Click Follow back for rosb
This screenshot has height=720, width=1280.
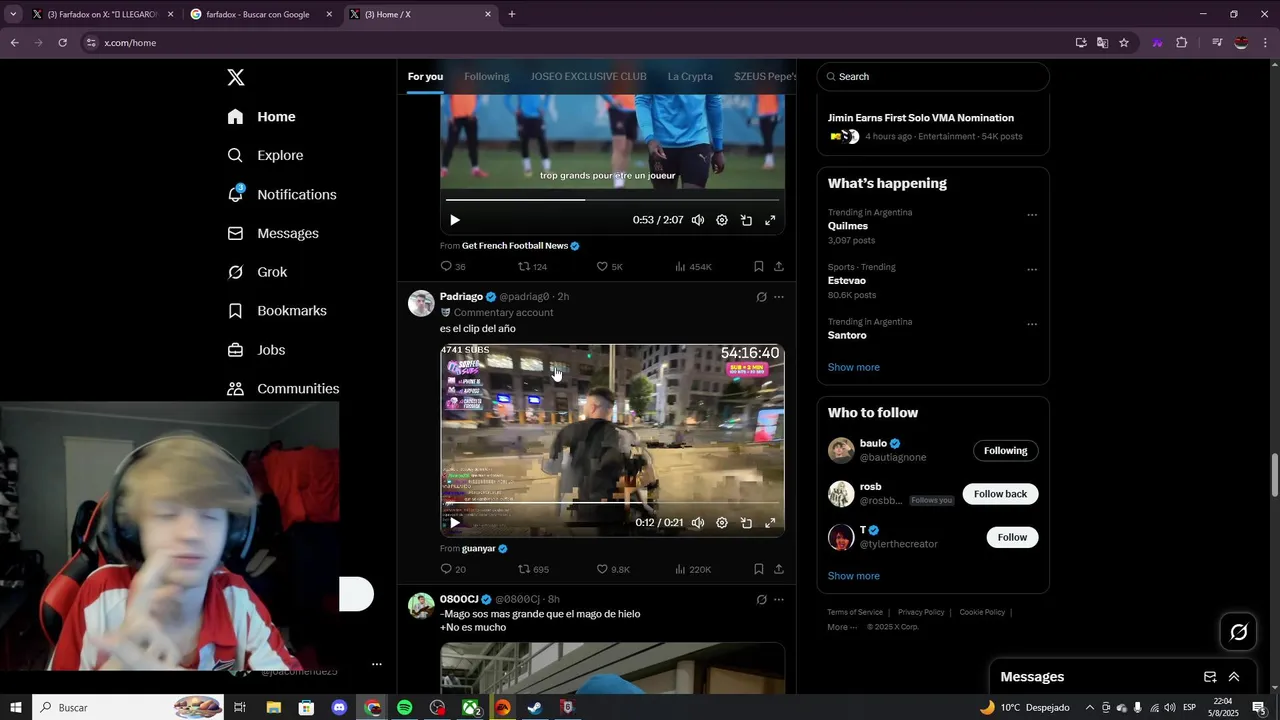coord(1000,494)
